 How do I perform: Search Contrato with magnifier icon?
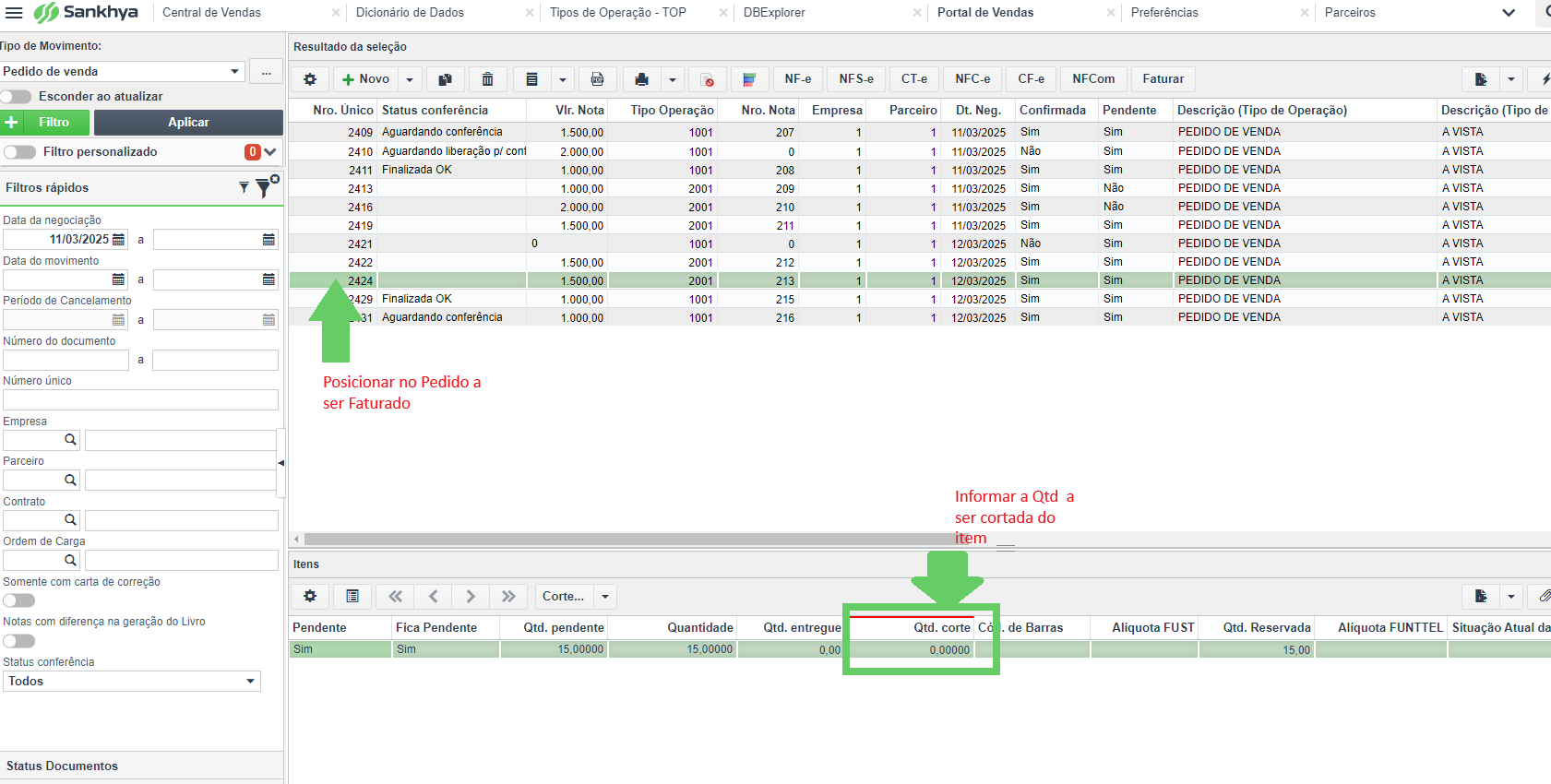70,520
